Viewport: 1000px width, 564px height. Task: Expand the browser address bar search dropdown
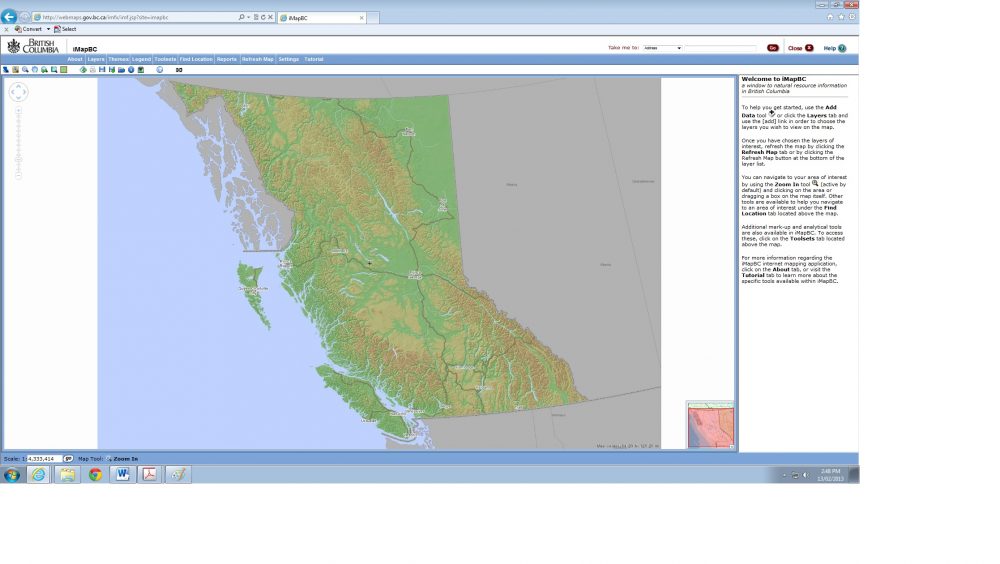(x=247, y=17)
